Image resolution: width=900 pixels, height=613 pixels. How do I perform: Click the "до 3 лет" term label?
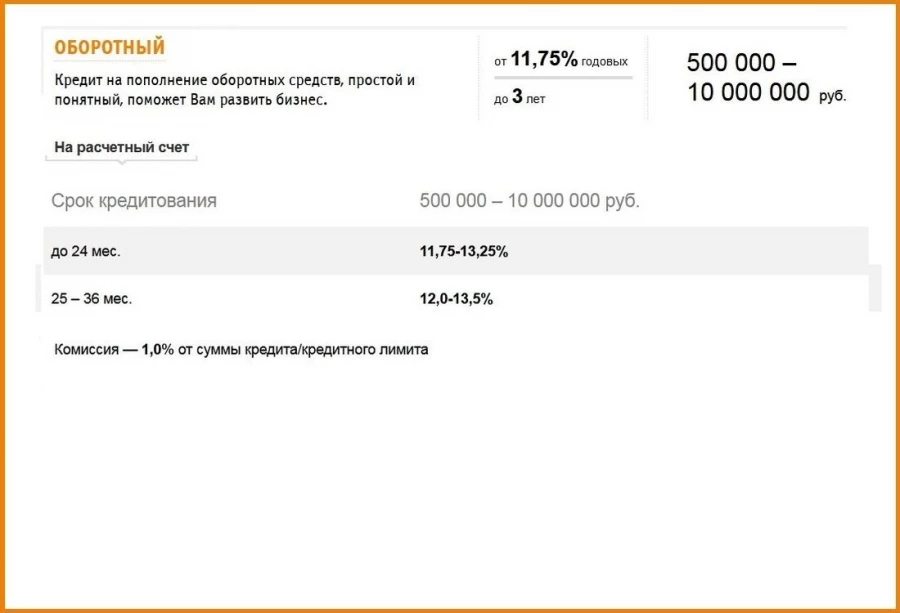pos(519,99)
